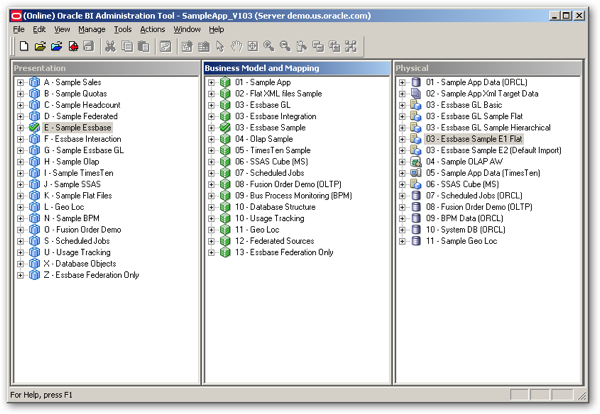Click the Pan hand tool icon
The image size is (600, 414).
coord(236,46)
